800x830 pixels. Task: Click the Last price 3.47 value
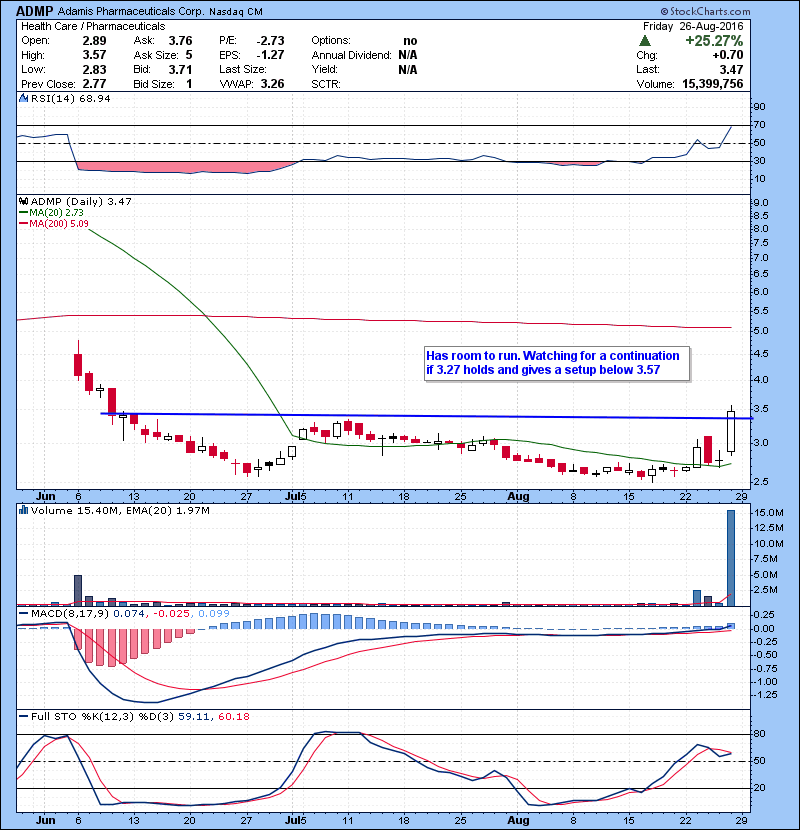(x=731, y=69)
